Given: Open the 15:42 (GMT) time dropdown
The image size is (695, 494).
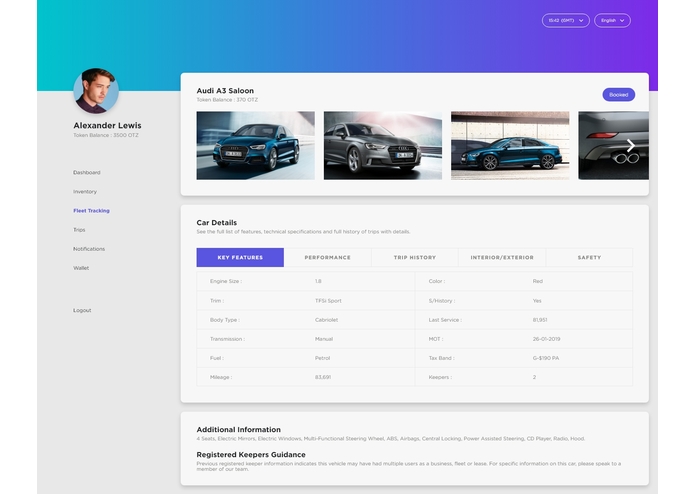Looking at the screenshot, I should (566, 20).
